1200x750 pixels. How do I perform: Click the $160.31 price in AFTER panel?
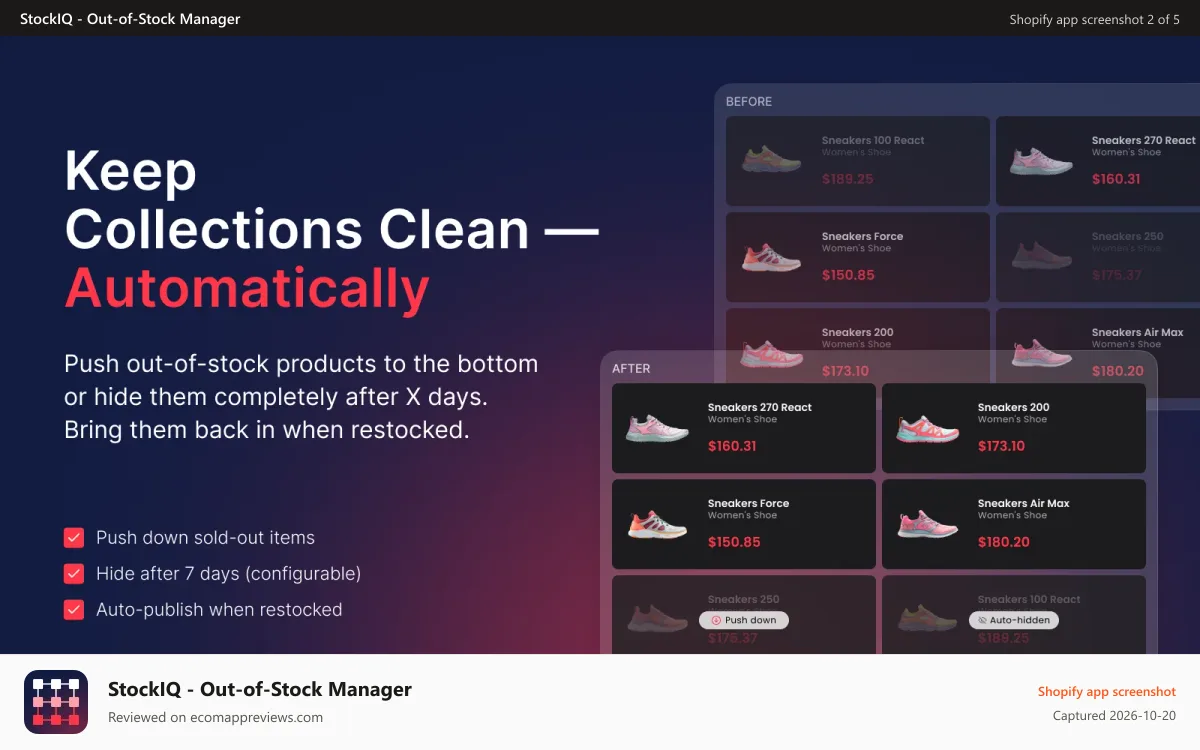[x=732, y=447]
